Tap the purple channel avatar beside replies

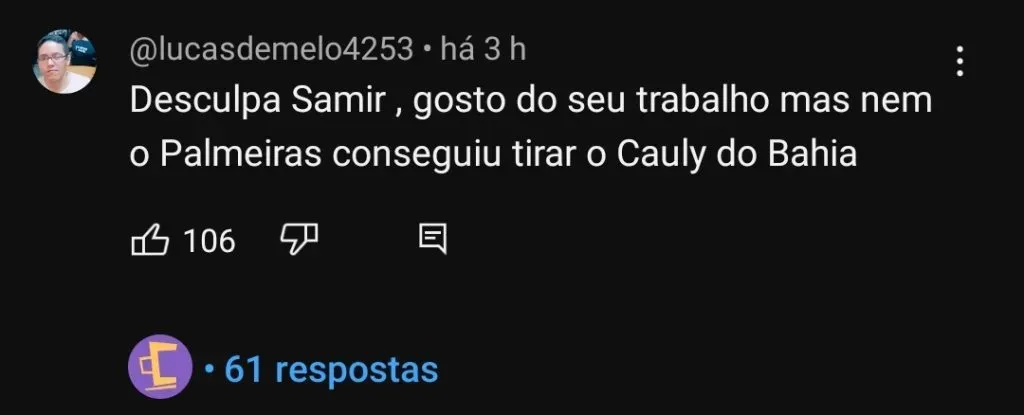click(160, 367)
